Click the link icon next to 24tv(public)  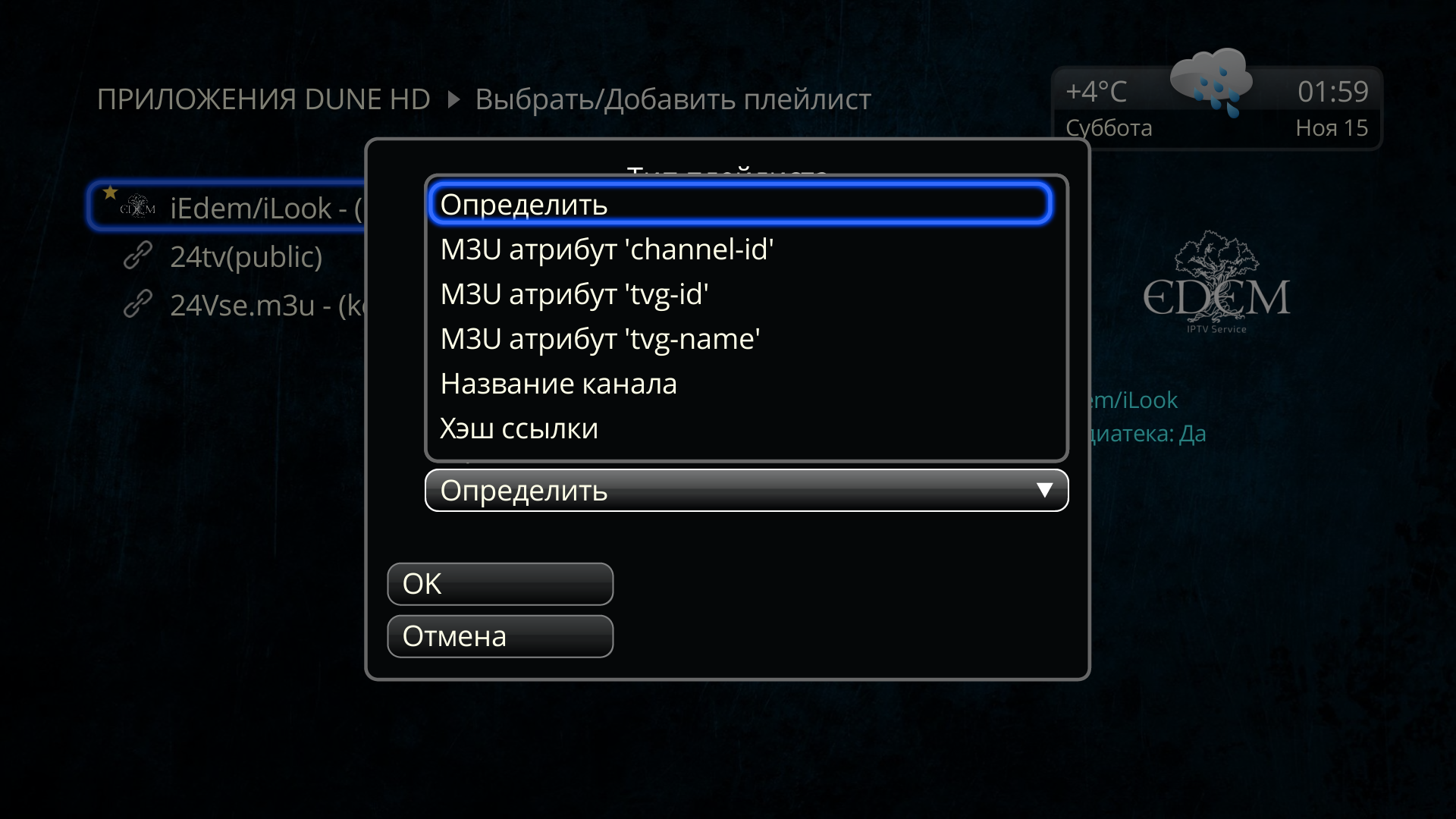138,256
